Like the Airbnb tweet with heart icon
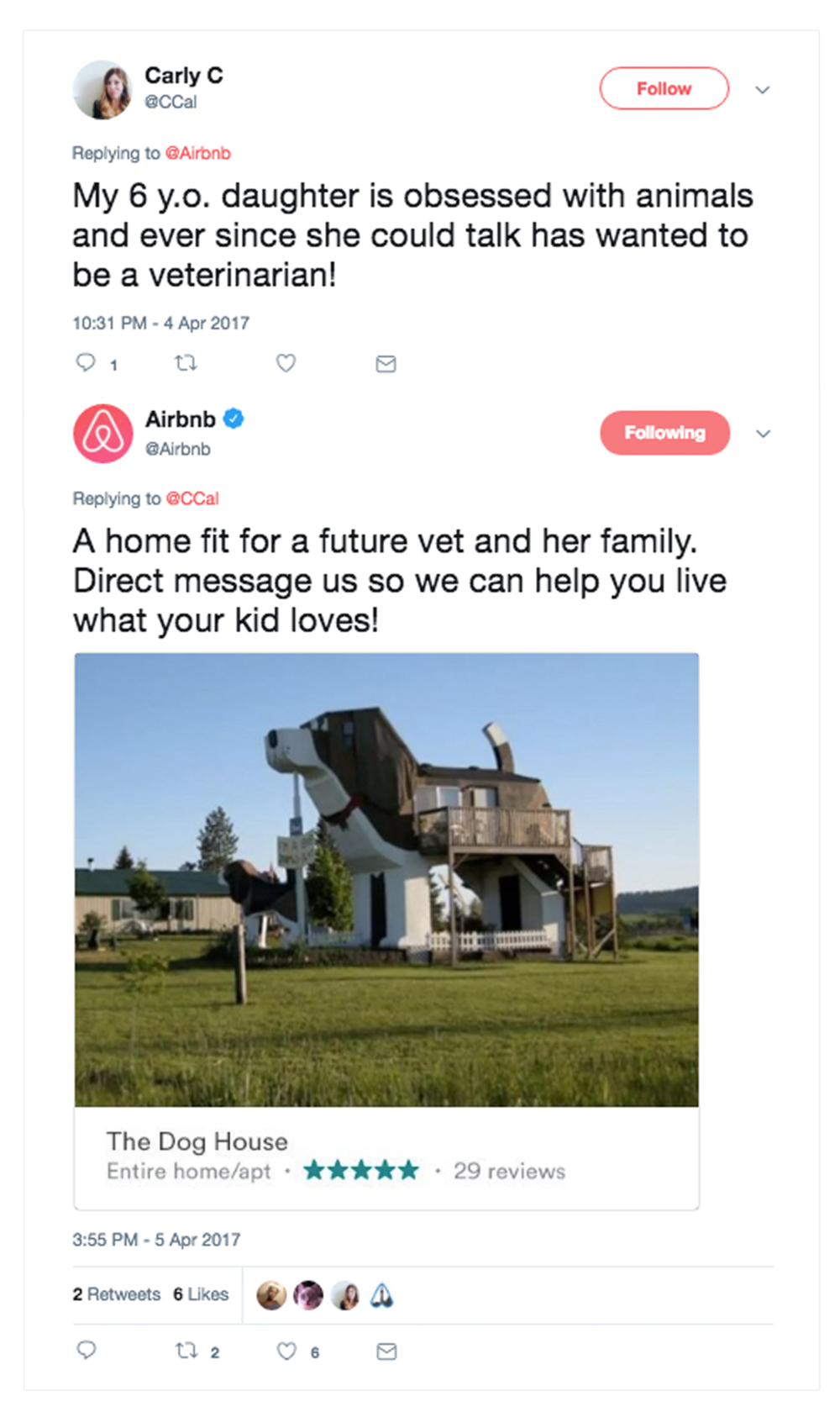This screenshot has width=840, height=1412. coord(286,1351)
